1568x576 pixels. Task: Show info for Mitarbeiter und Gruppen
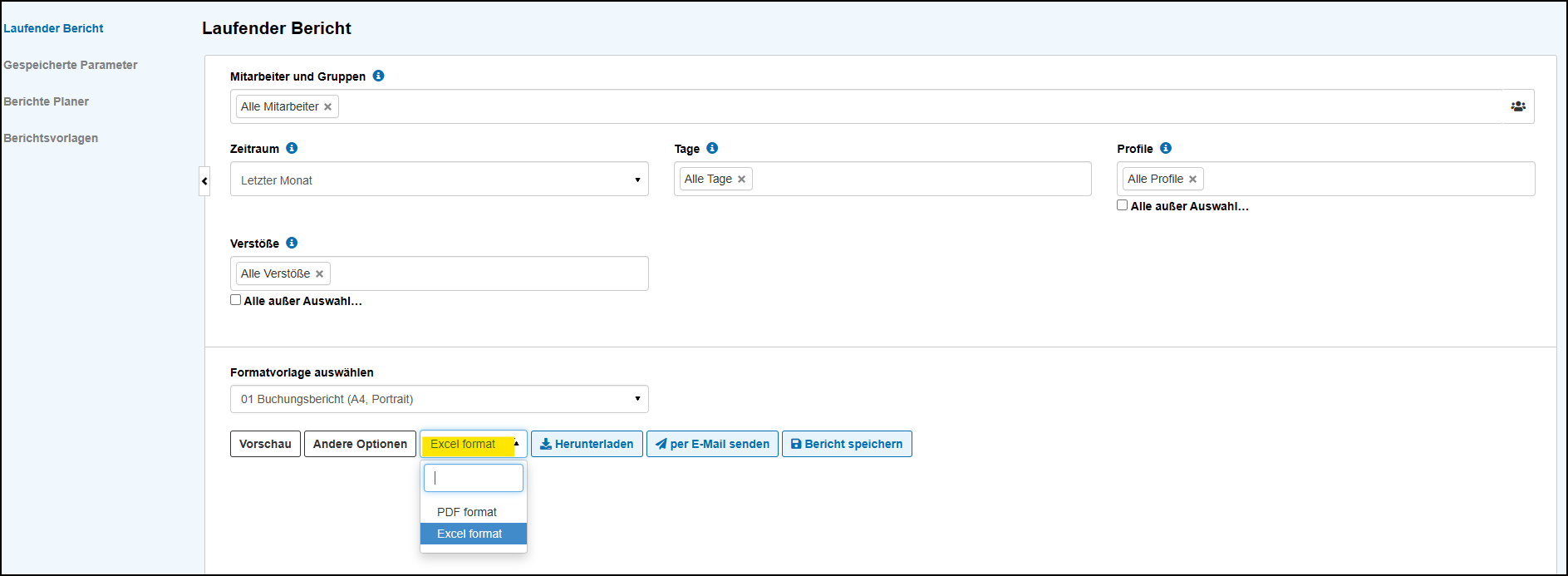[378, 76]
